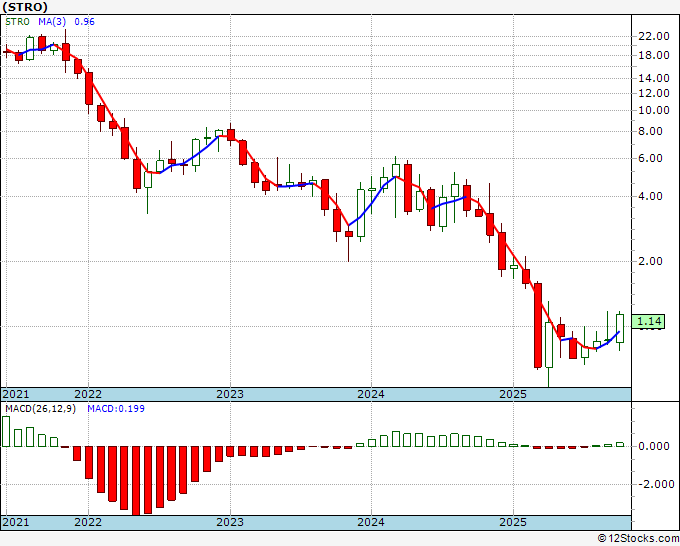680x546 pixels.
Task: Click the tallest green MACD bar at 2021 start
Action: pos(6,432)
